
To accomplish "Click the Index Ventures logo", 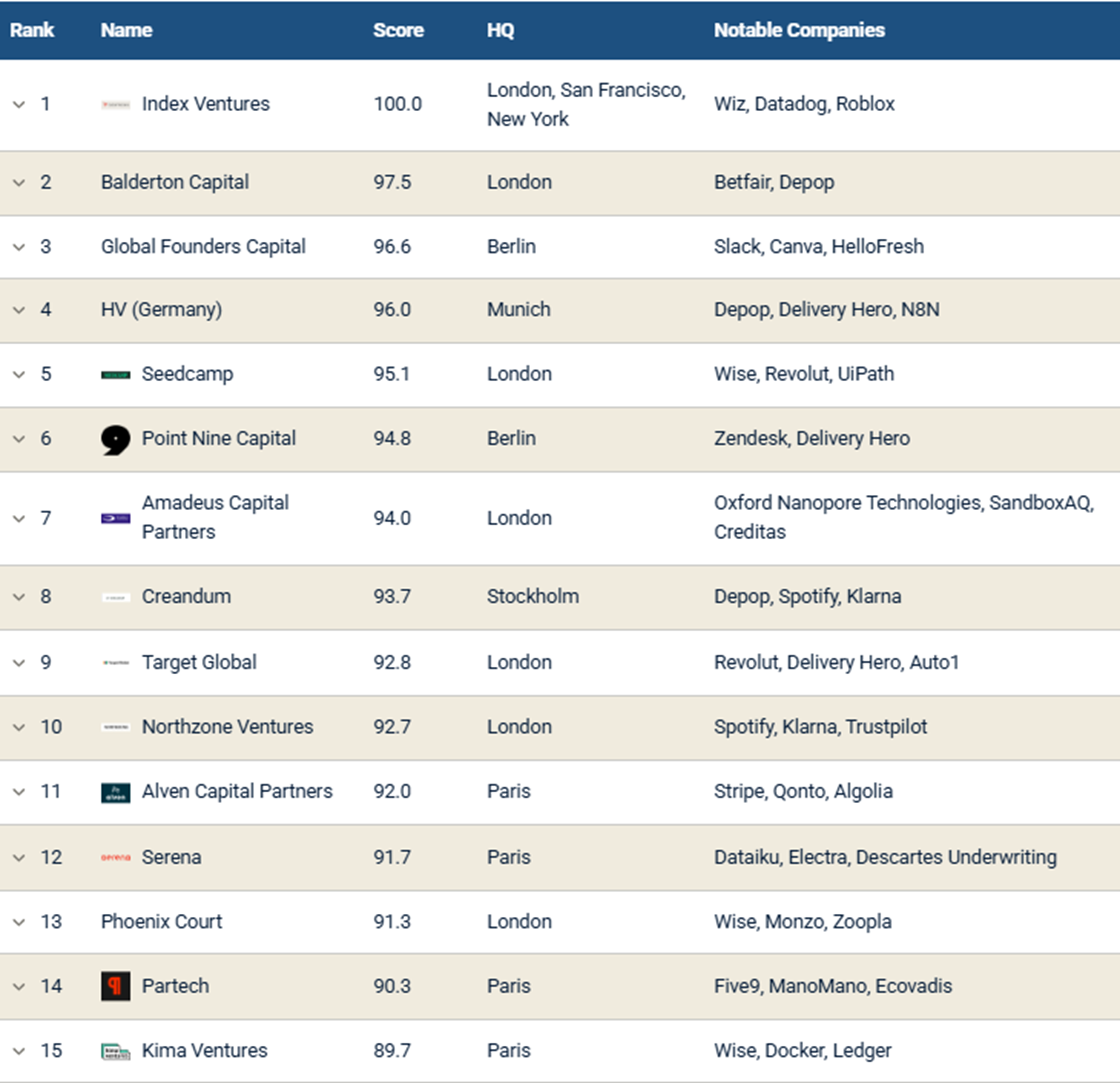I will [115, 104].
